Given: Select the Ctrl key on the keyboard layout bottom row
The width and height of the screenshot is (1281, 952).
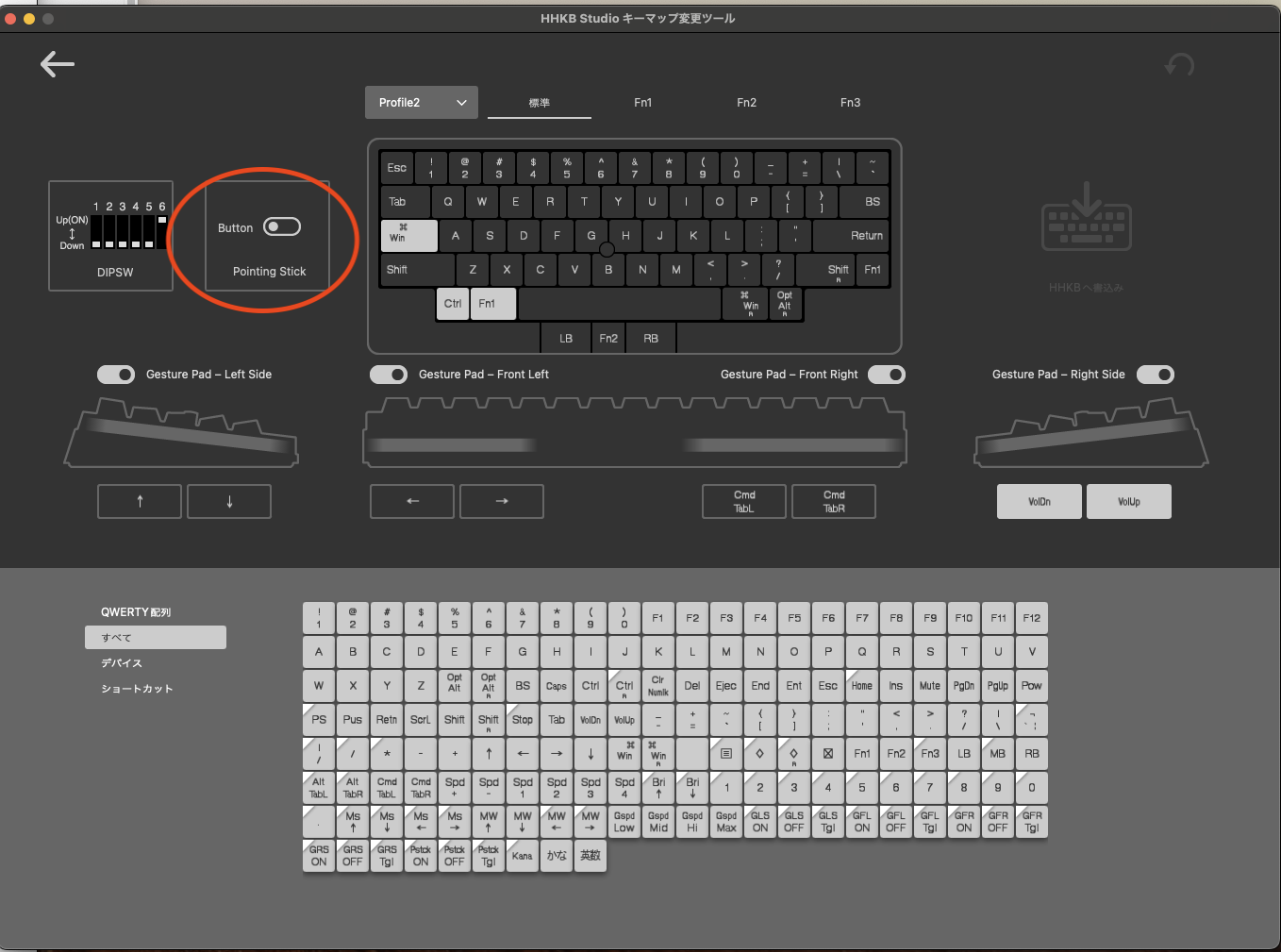Looking at the screenshot, I should [x=453, y=304].
